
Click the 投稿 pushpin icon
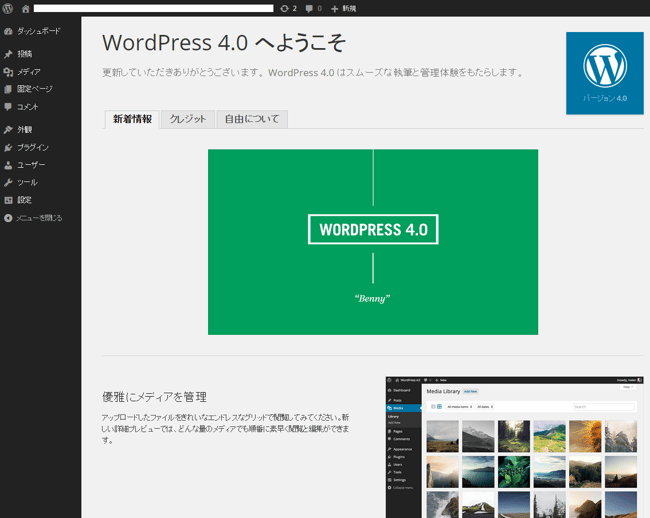[8, 54]
